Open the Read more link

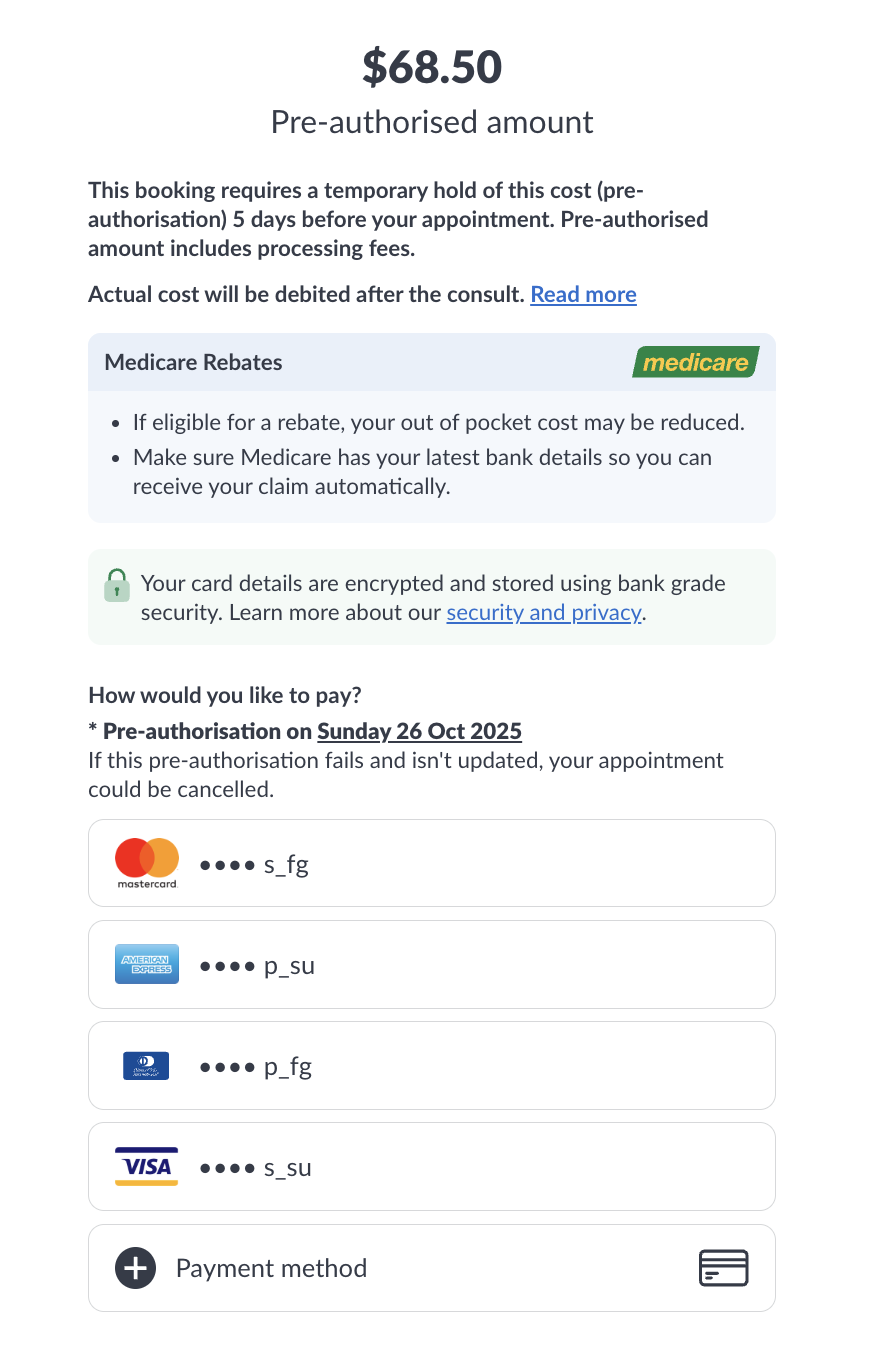(583, 294)
